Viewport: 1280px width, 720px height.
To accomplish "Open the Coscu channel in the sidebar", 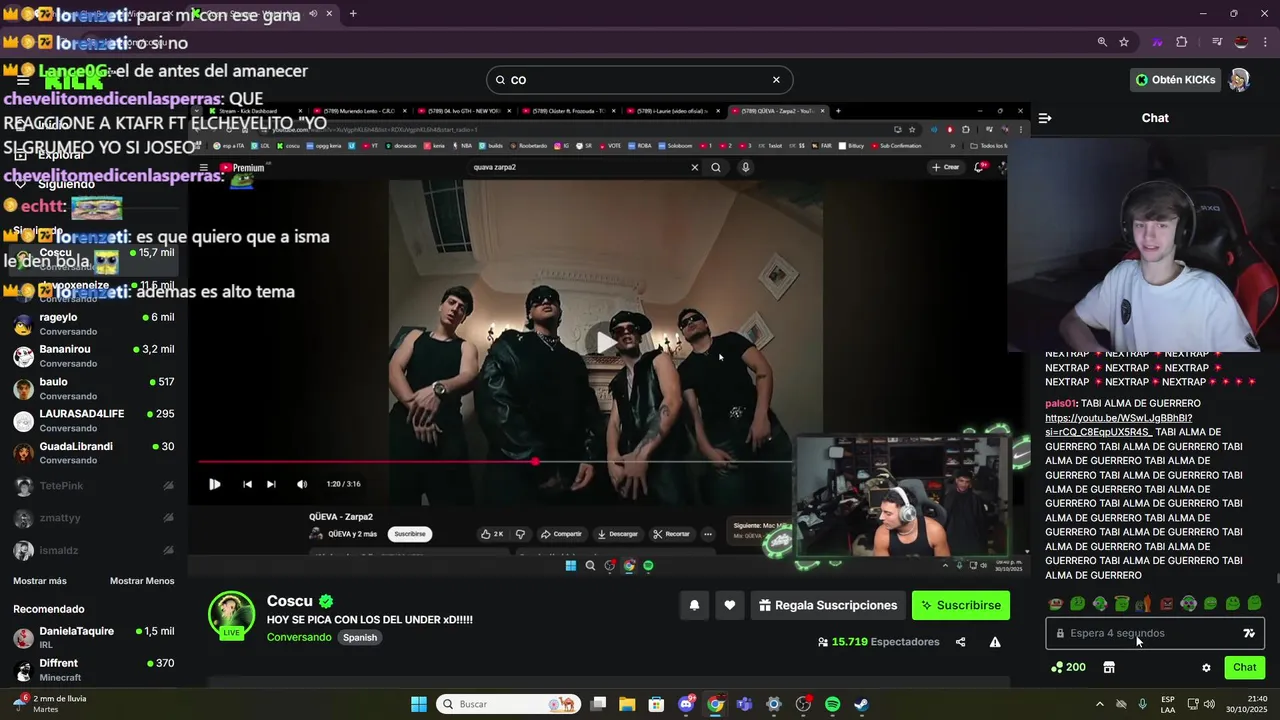I will pyautogui.click(x=96, y=259).
